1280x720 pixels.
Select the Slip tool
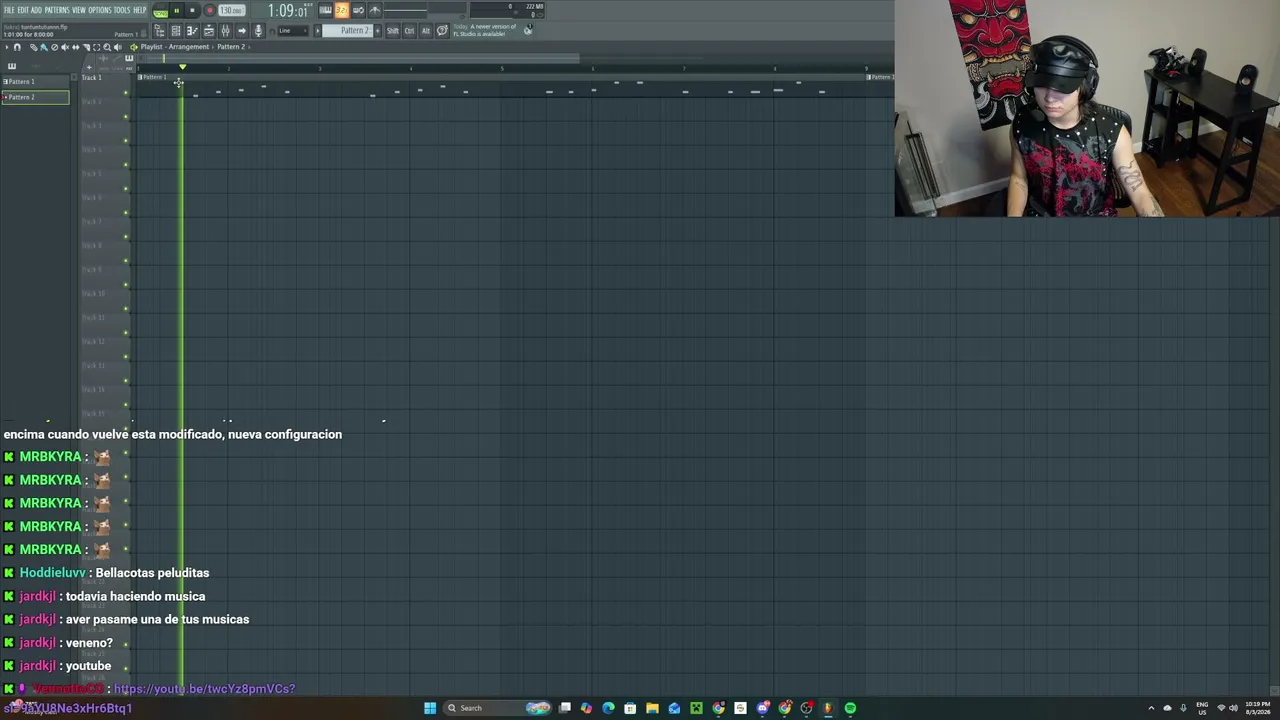coord(75,47)
